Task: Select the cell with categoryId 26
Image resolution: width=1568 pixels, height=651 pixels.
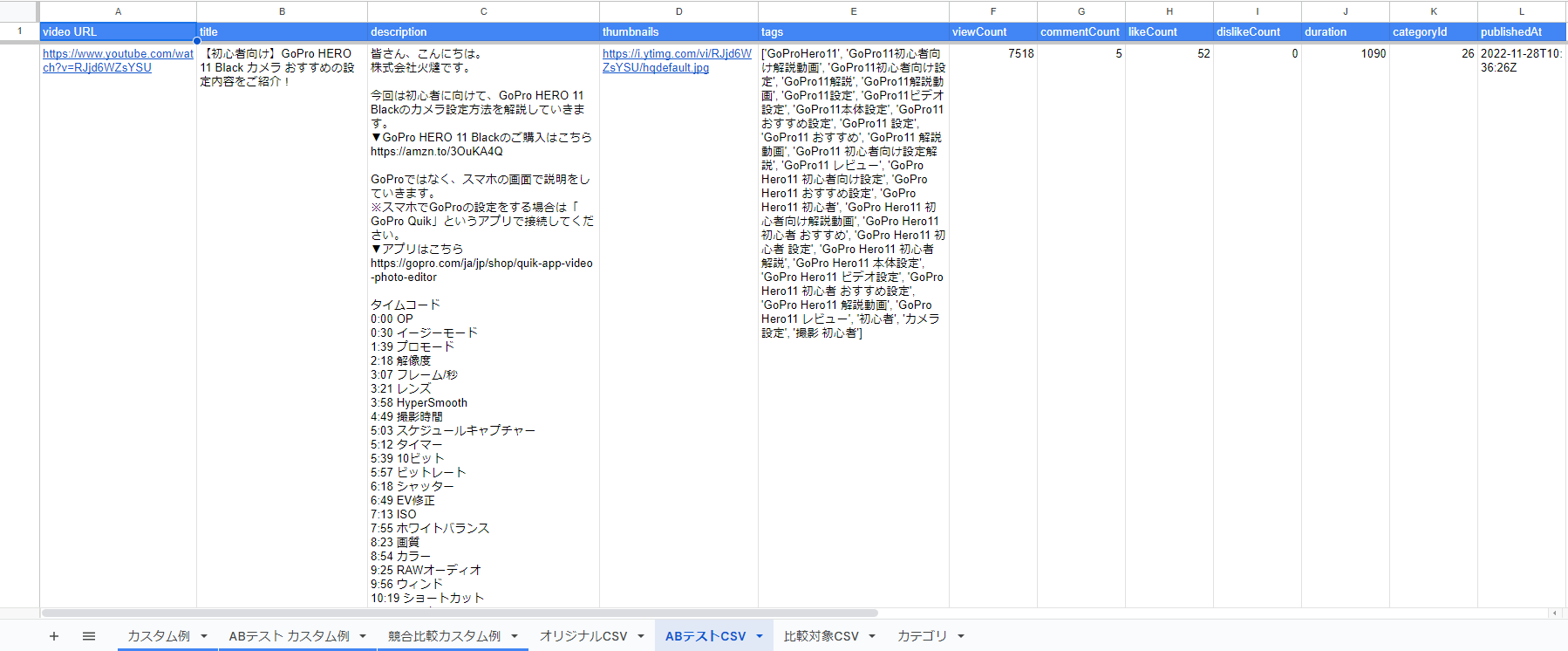Action: 1434,325
